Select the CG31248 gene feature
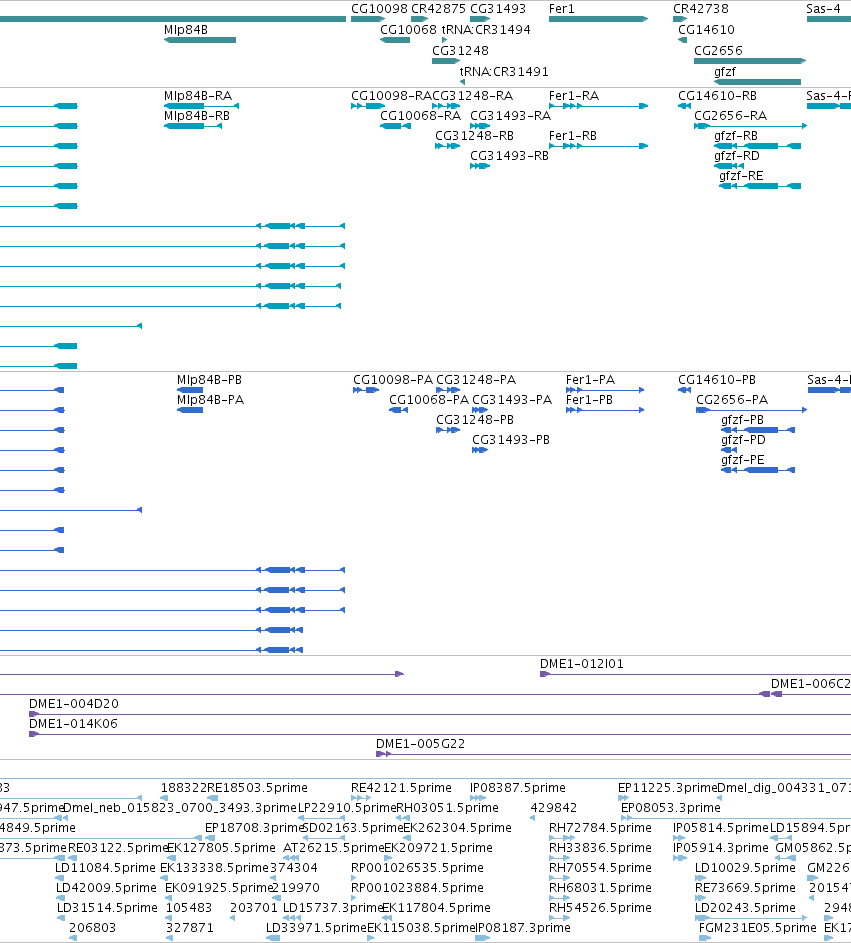The width and height of the screenshot is (851, 943). coord(446,61)
